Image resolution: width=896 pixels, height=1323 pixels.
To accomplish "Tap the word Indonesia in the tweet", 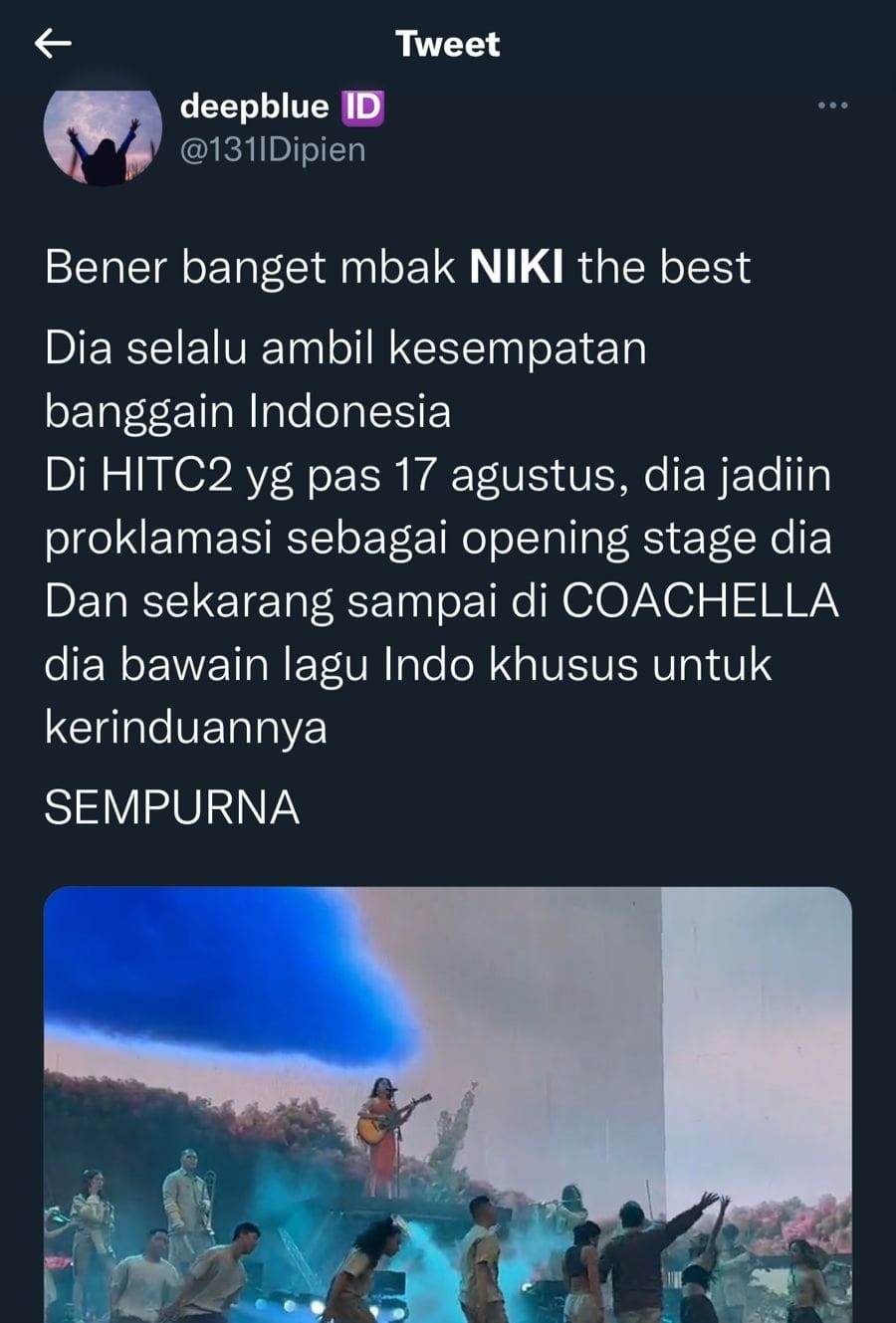I will click(x=349, y=411).
